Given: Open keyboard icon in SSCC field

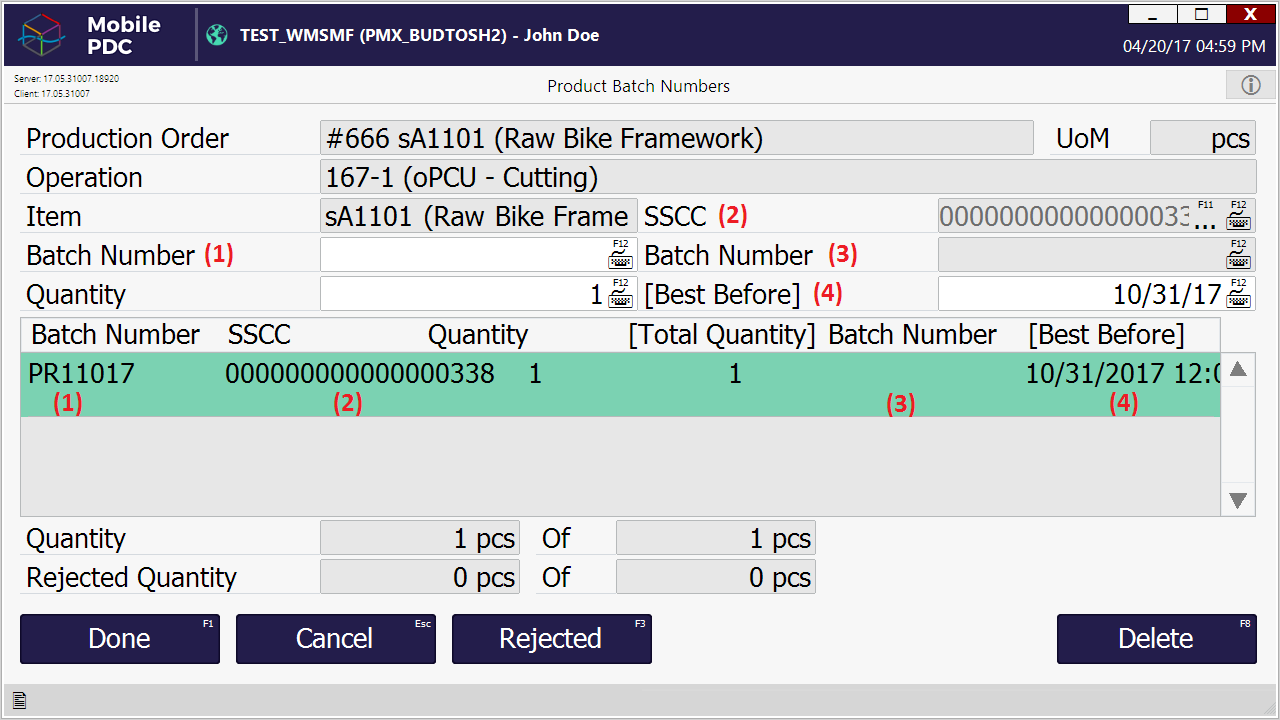Looking at the screenshot, I should (1238, 216).
